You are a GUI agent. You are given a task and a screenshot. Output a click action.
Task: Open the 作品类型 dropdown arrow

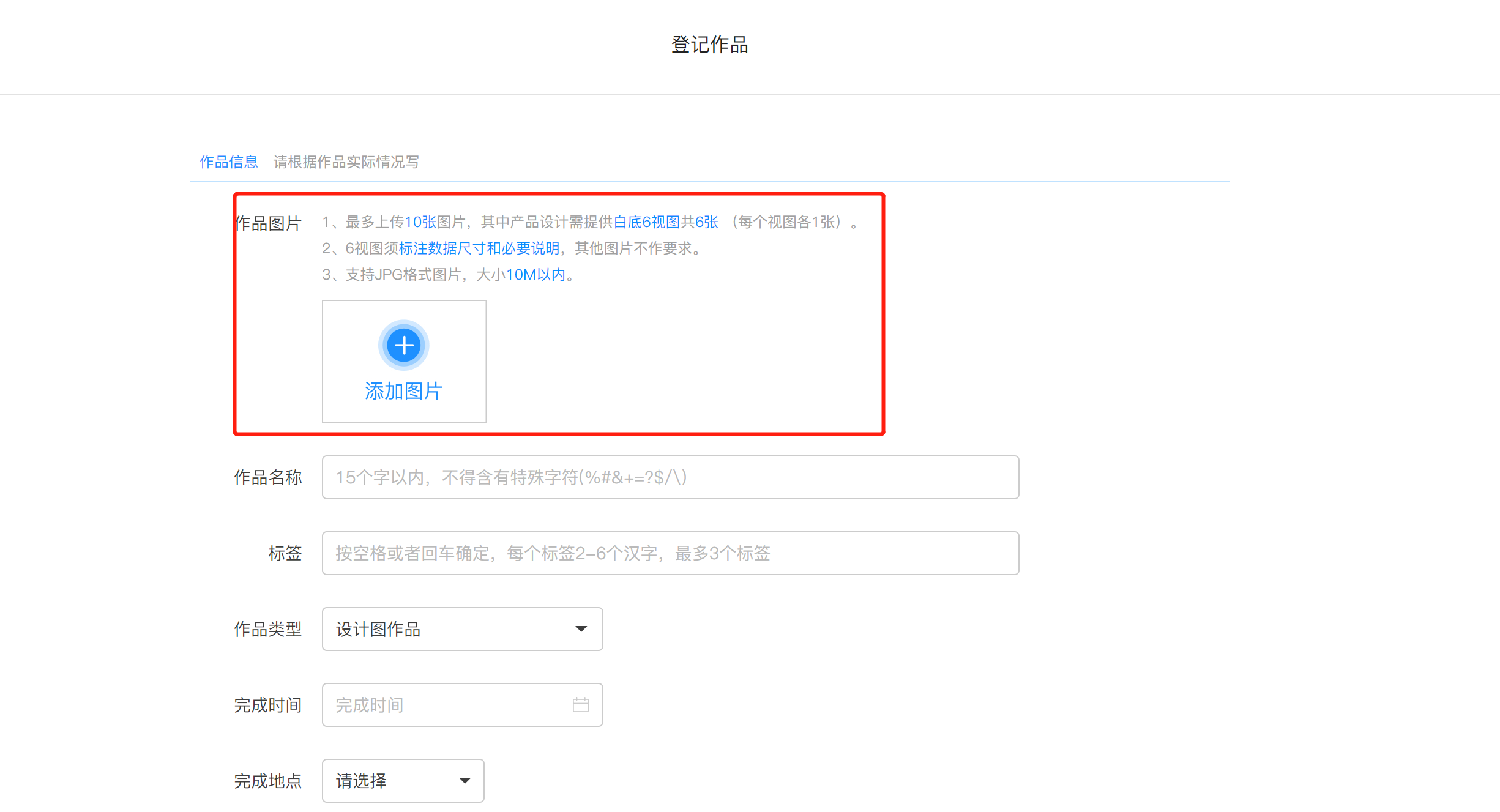581,629
